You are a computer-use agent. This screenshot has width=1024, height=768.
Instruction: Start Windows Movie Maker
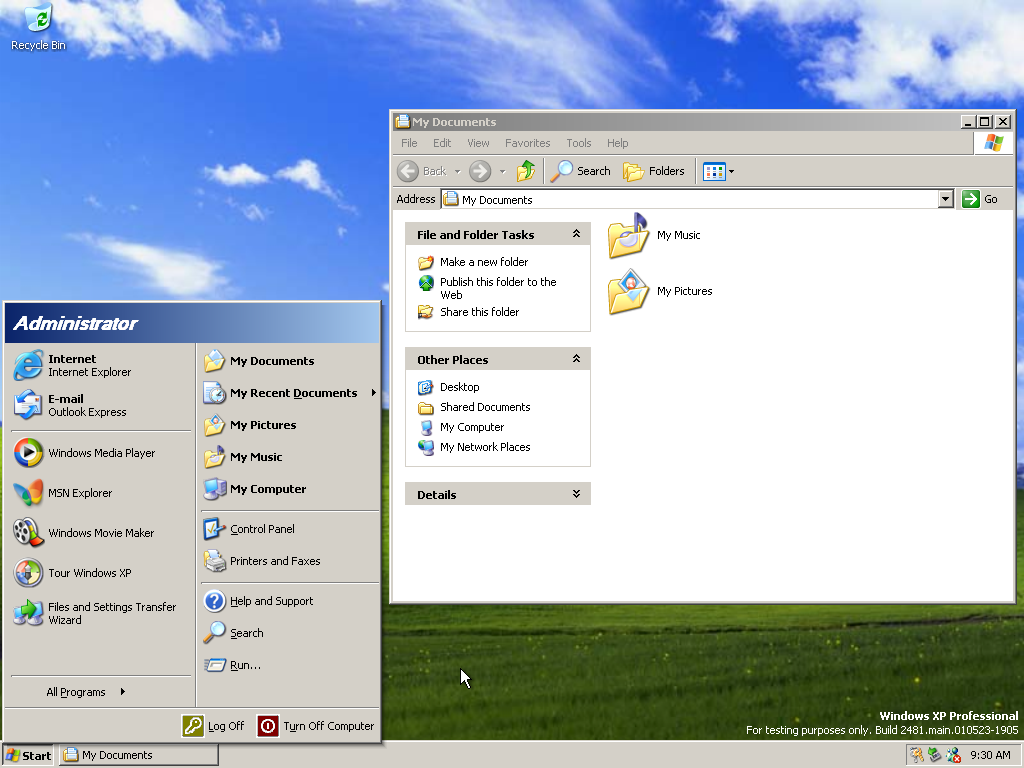pos(100,533)
